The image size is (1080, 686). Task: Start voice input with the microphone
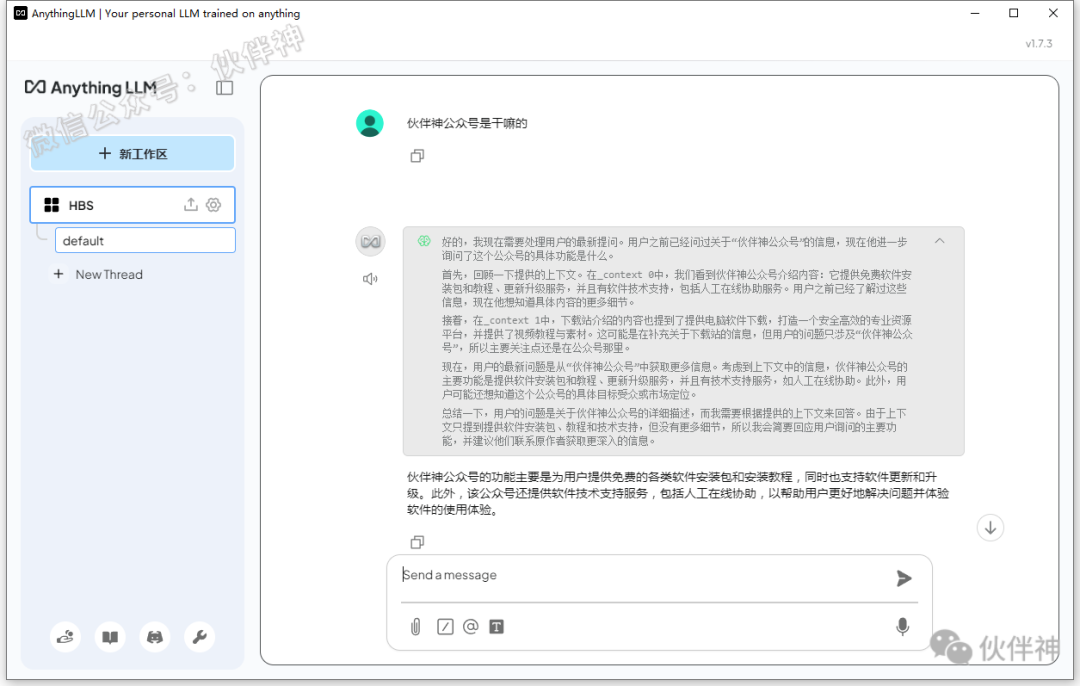(902, 627)
